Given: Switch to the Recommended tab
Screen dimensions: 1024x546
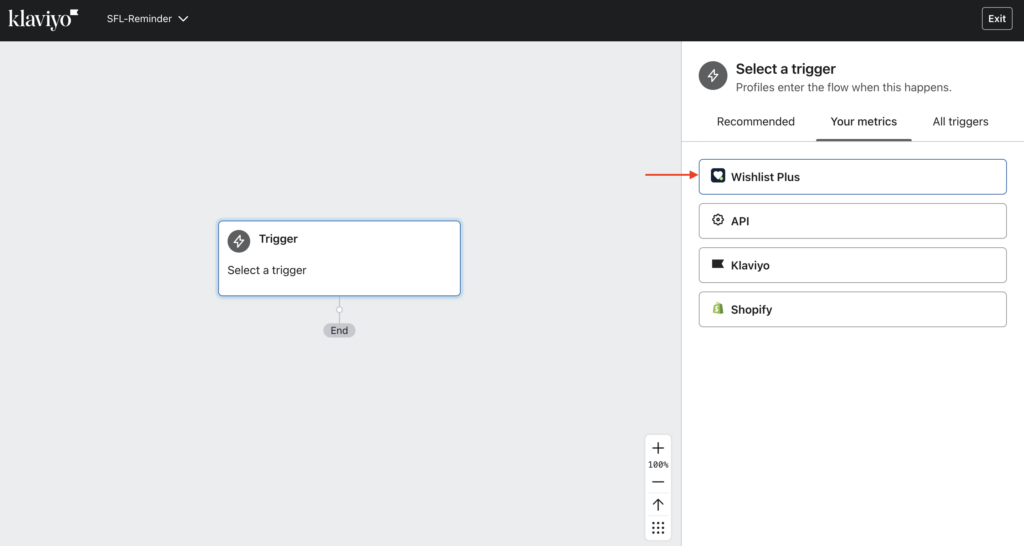Looking at the screenshot, I should (x=756, y=121).
